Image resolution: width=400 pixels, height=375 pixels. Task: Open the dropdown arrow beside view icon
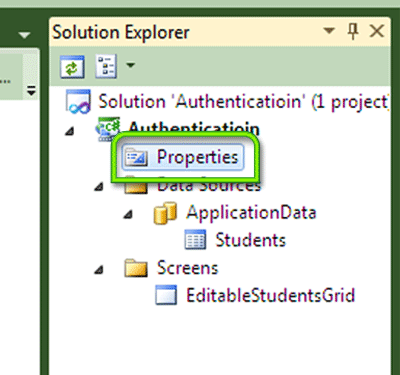pos(130,65)
